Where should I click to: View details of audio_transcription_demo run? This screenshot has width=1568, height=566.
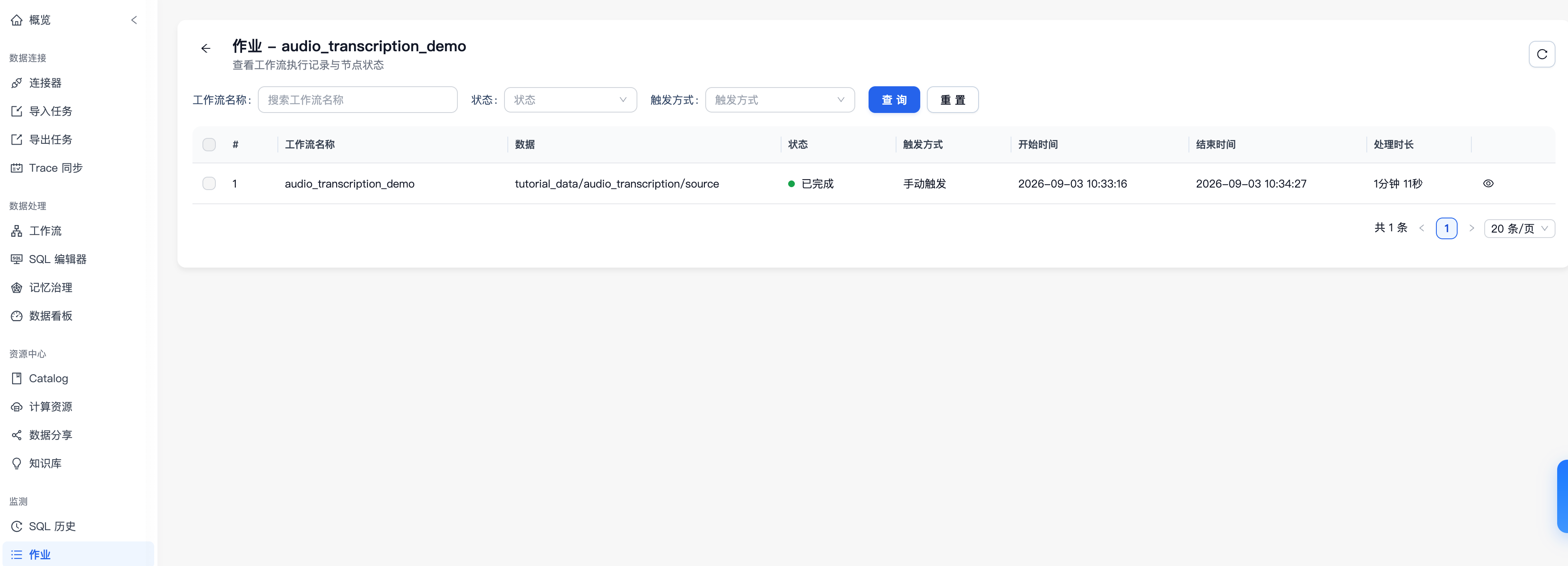tap(1488, 183)
